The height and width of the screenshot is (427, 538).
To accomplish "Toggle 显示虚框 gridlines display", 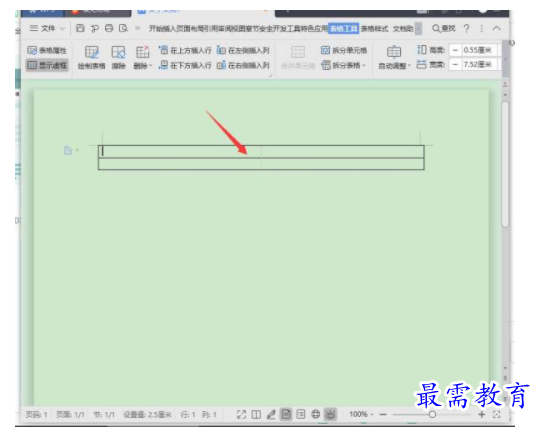I will (x=47, y=65).
